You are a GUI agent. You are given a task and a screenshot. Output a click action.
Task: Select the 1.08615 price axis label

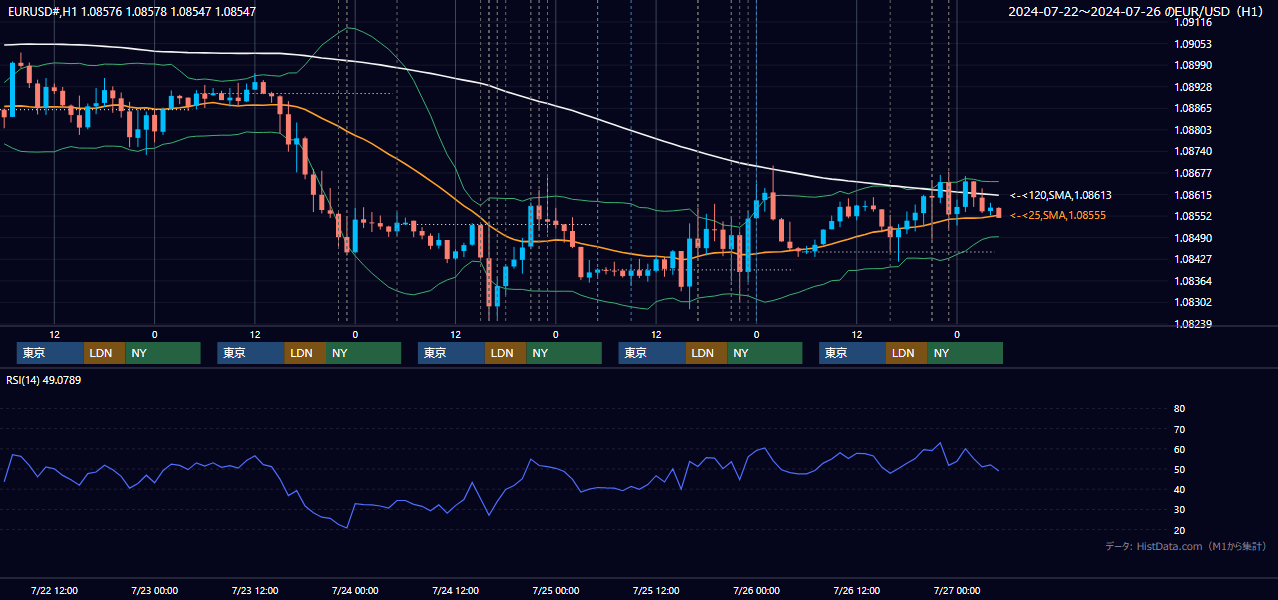point(1193,195)
